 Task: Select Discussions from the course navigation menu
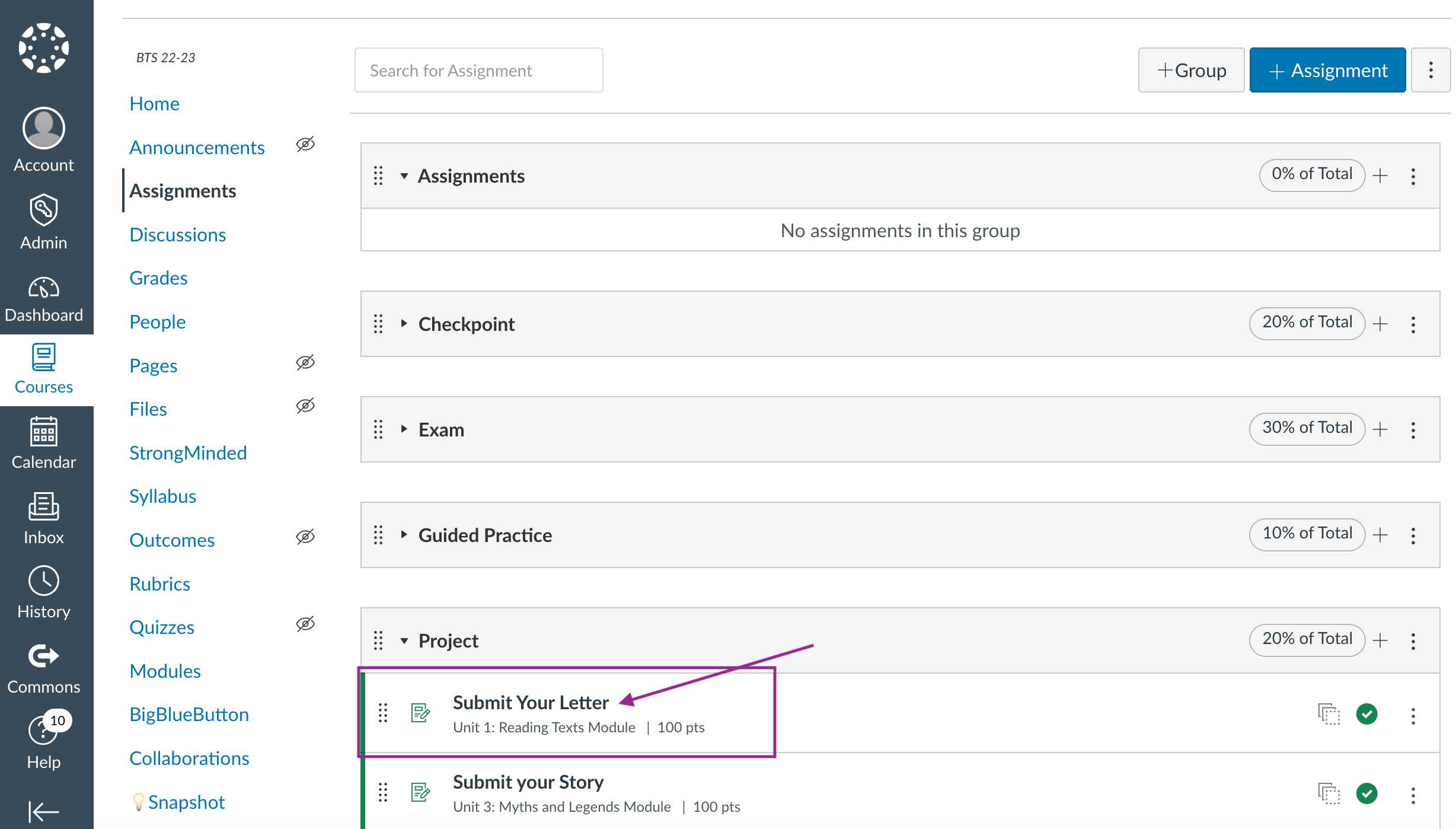[x=178, y=234]
